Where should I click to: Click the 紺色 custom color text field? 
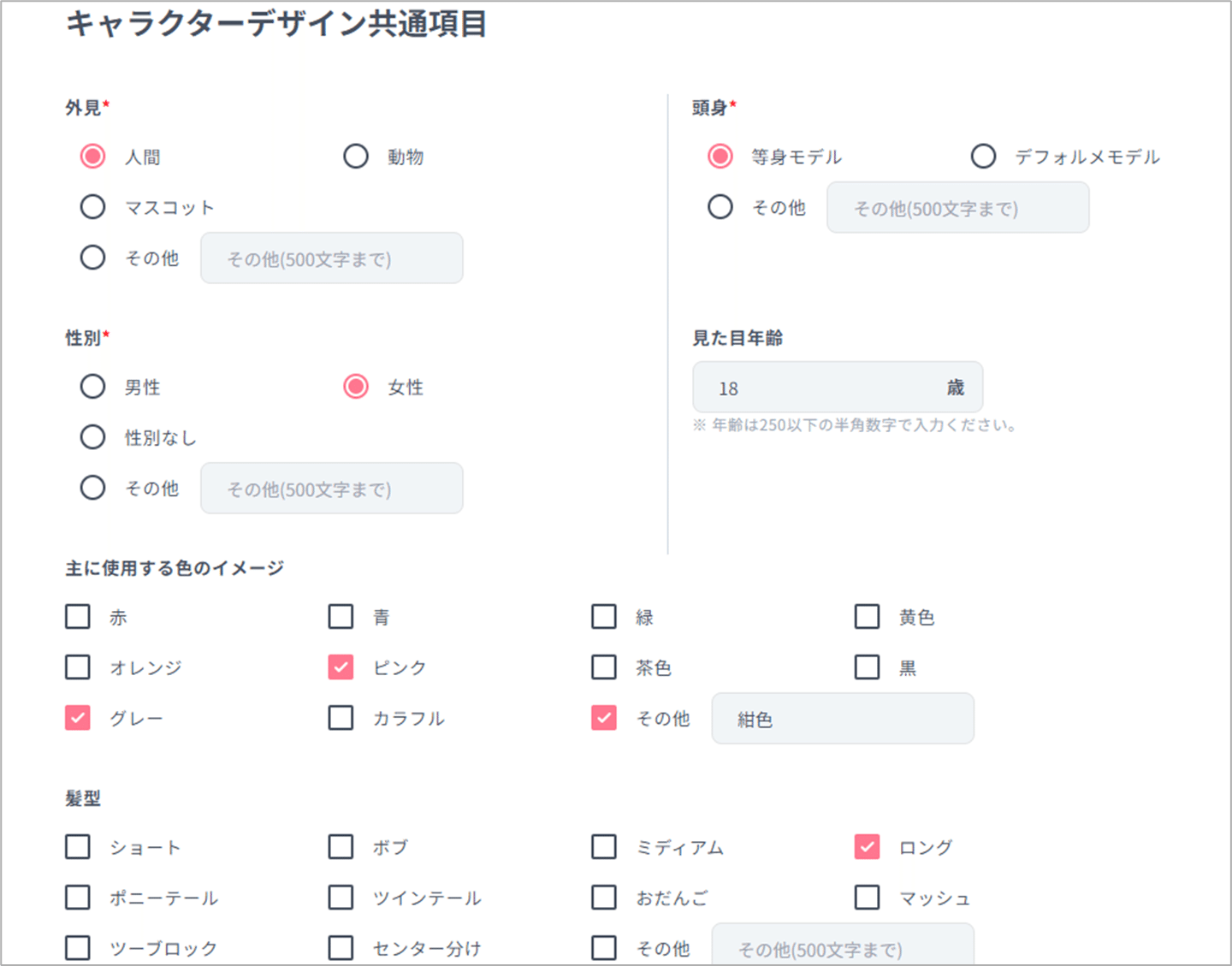tap(843, 719)
